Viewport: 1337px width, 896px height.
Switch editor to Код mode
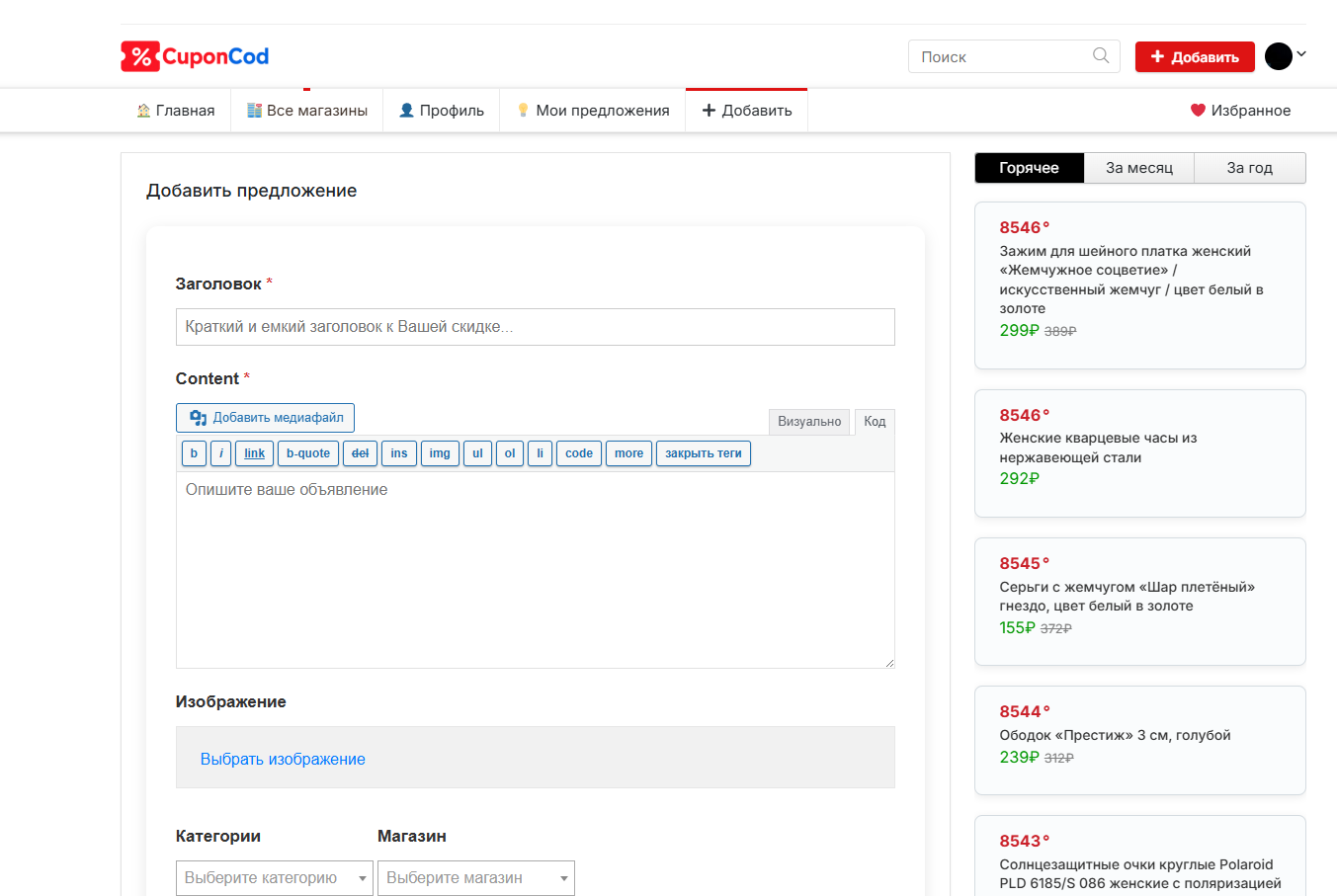875,422
